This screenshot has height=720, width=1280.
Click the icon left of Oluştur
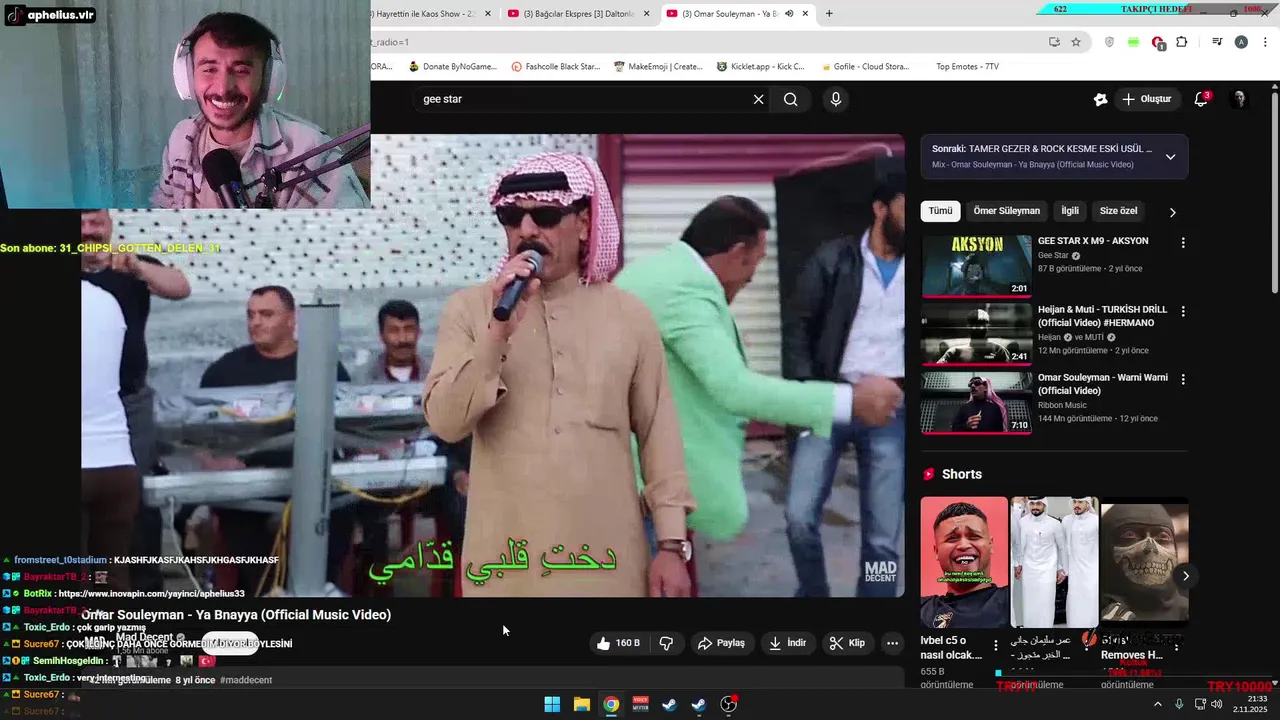click(1100, 99)
